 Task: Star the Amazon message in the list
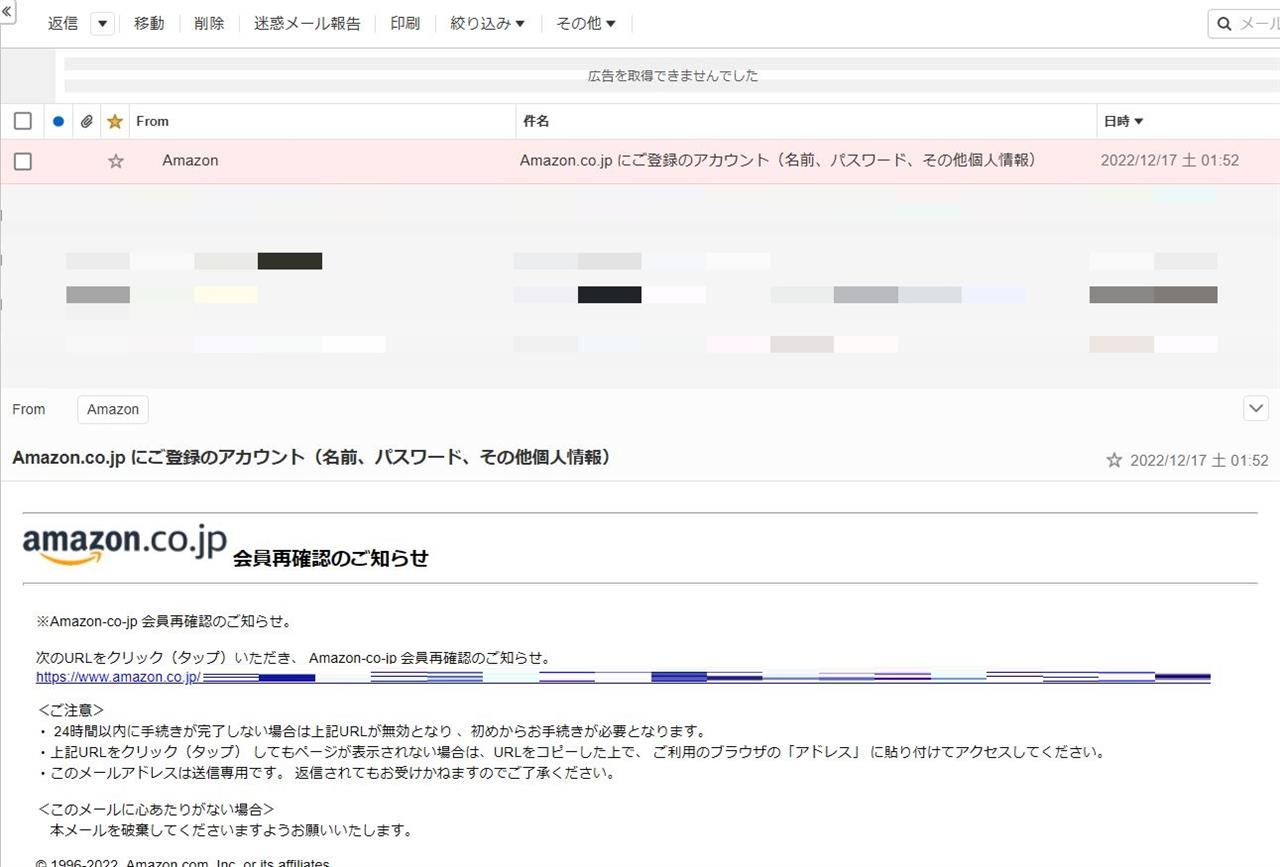pos(116,161)
